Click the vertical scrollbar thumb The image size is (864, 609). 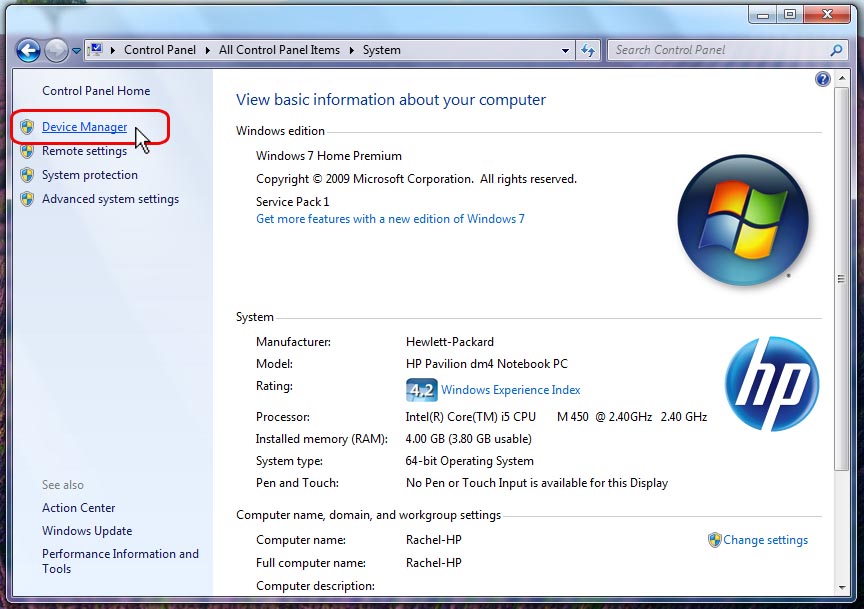coord(841,279)
